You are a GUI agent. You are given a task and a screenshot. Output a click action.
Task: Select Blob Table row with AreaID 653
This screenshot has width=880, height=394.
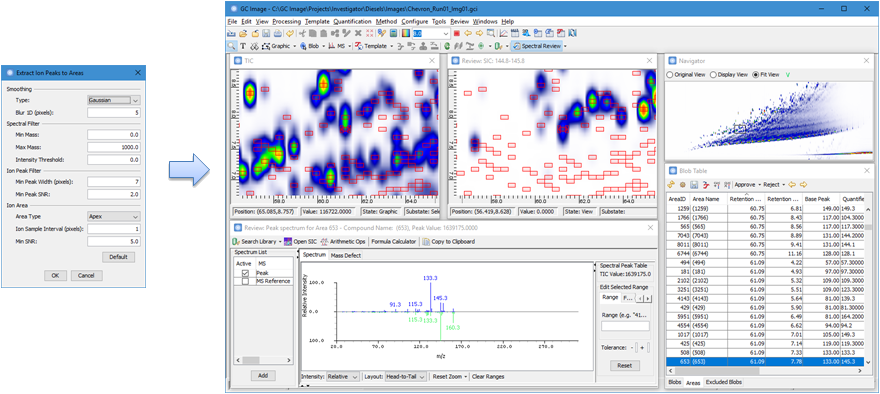766,362
